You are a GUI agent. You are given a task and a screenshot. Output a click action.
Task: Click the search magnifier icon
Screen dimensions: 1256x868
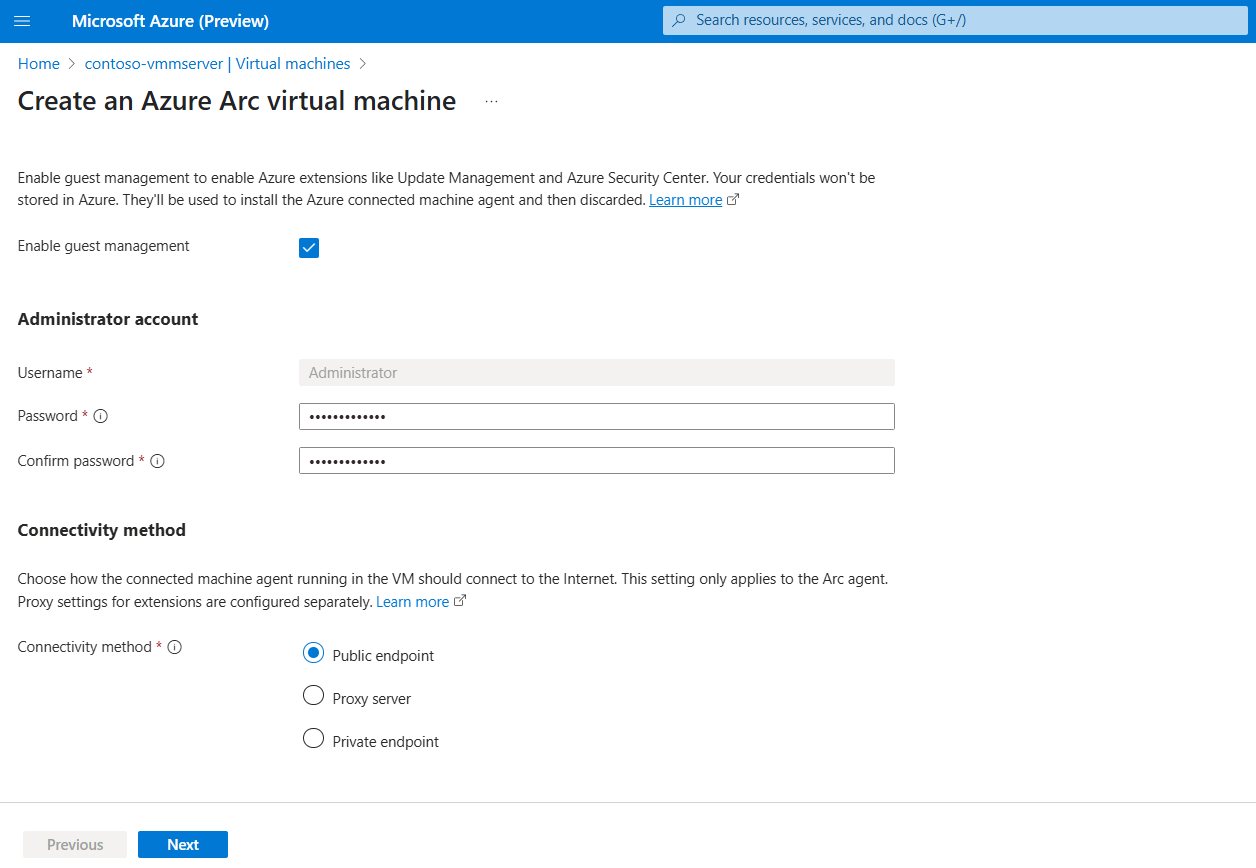679,20
